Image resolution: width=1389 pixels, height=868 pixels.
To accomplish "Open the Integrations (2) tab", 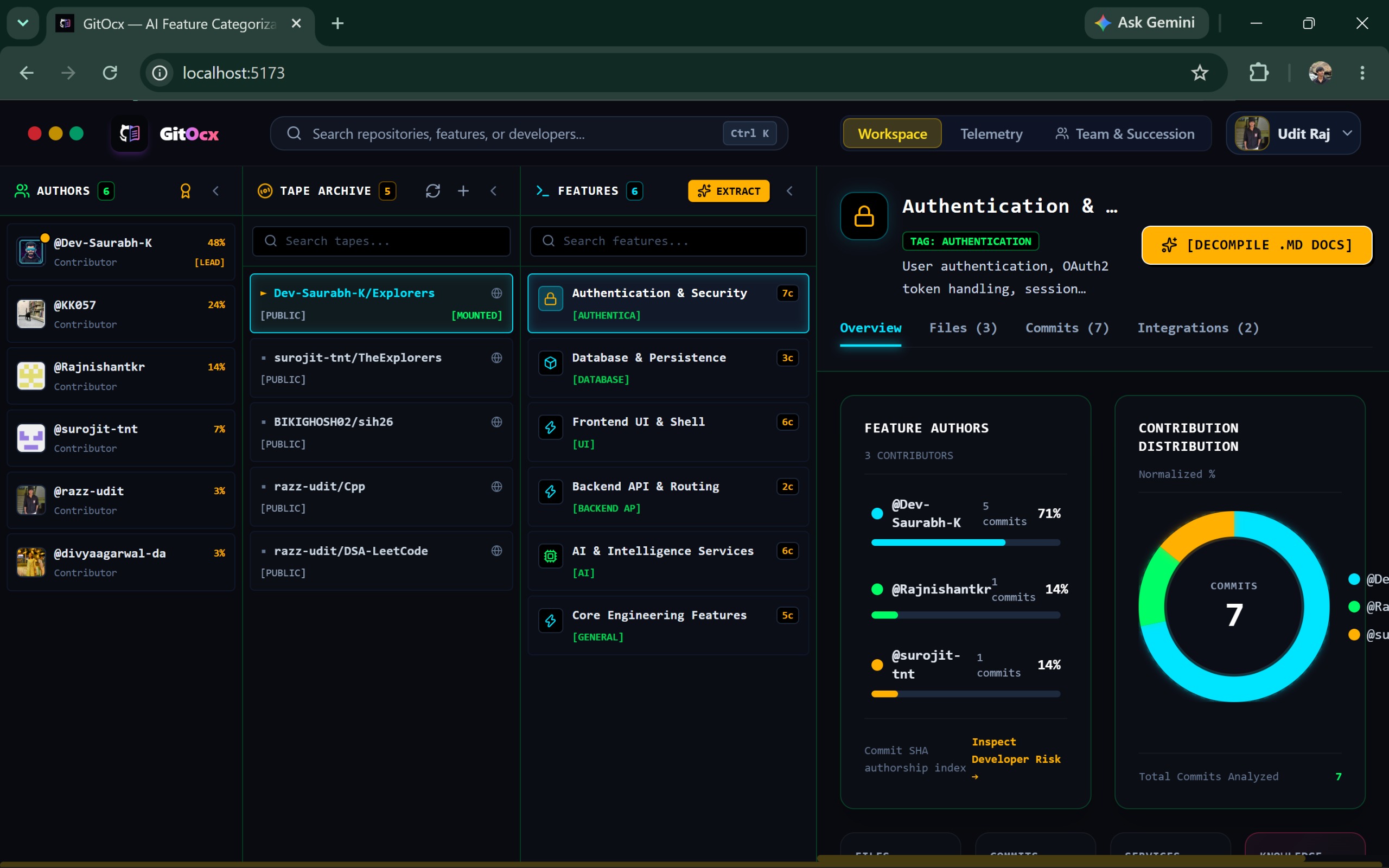I will [1198, 328].
